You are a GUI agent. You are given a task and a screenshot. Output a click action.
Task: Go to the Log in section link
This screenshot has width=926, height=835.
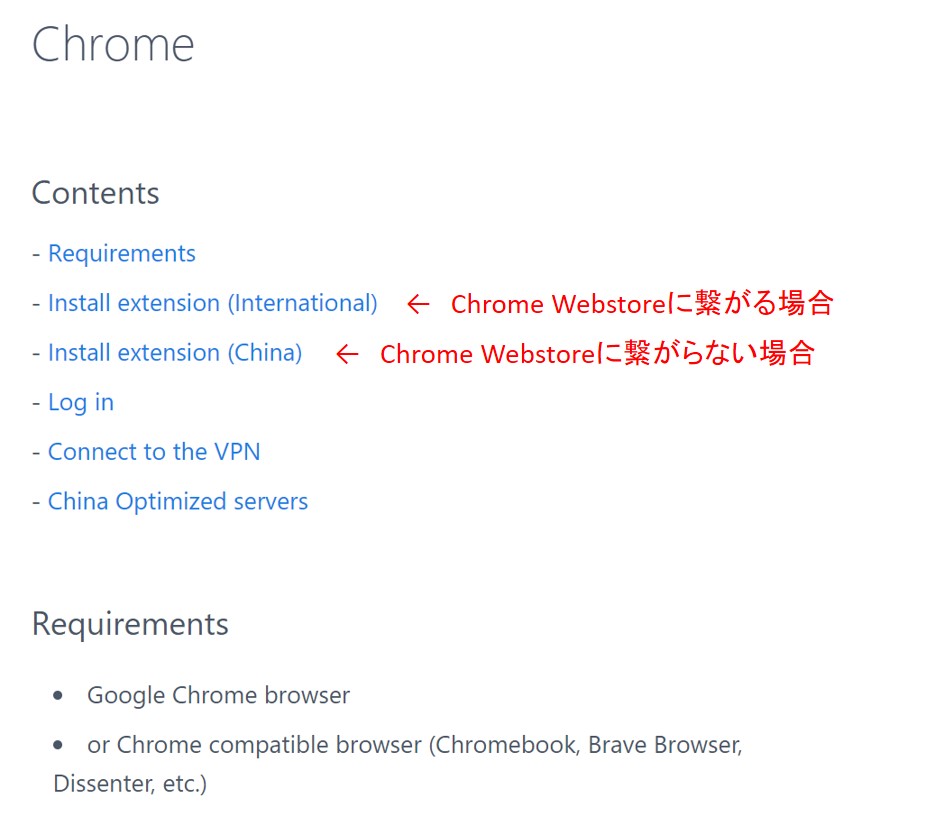pyautogui.click(x=81, y=402)
